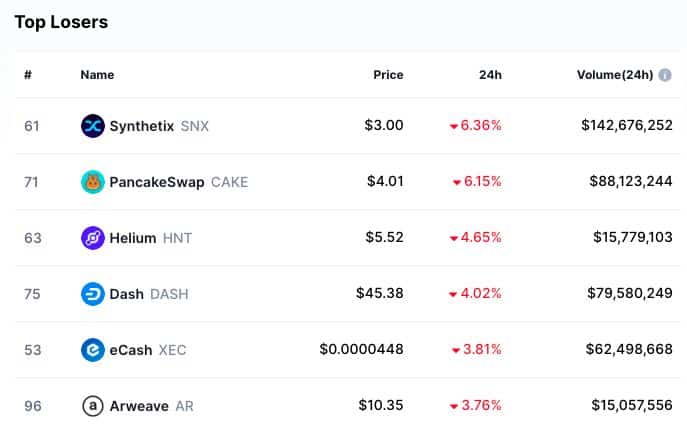Viewport: 687px width, 429px height.
Task: Open the Helium name link
Action: [133, 238]
